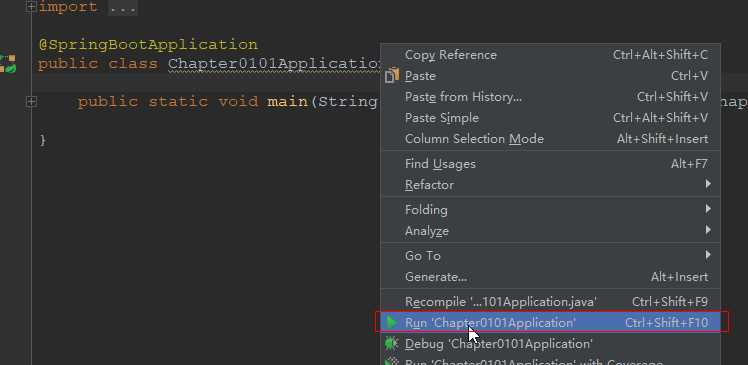Open the Go To menu entry
Image resolution: width=748 pixels, height=365 pixels.
click(551, 256)
